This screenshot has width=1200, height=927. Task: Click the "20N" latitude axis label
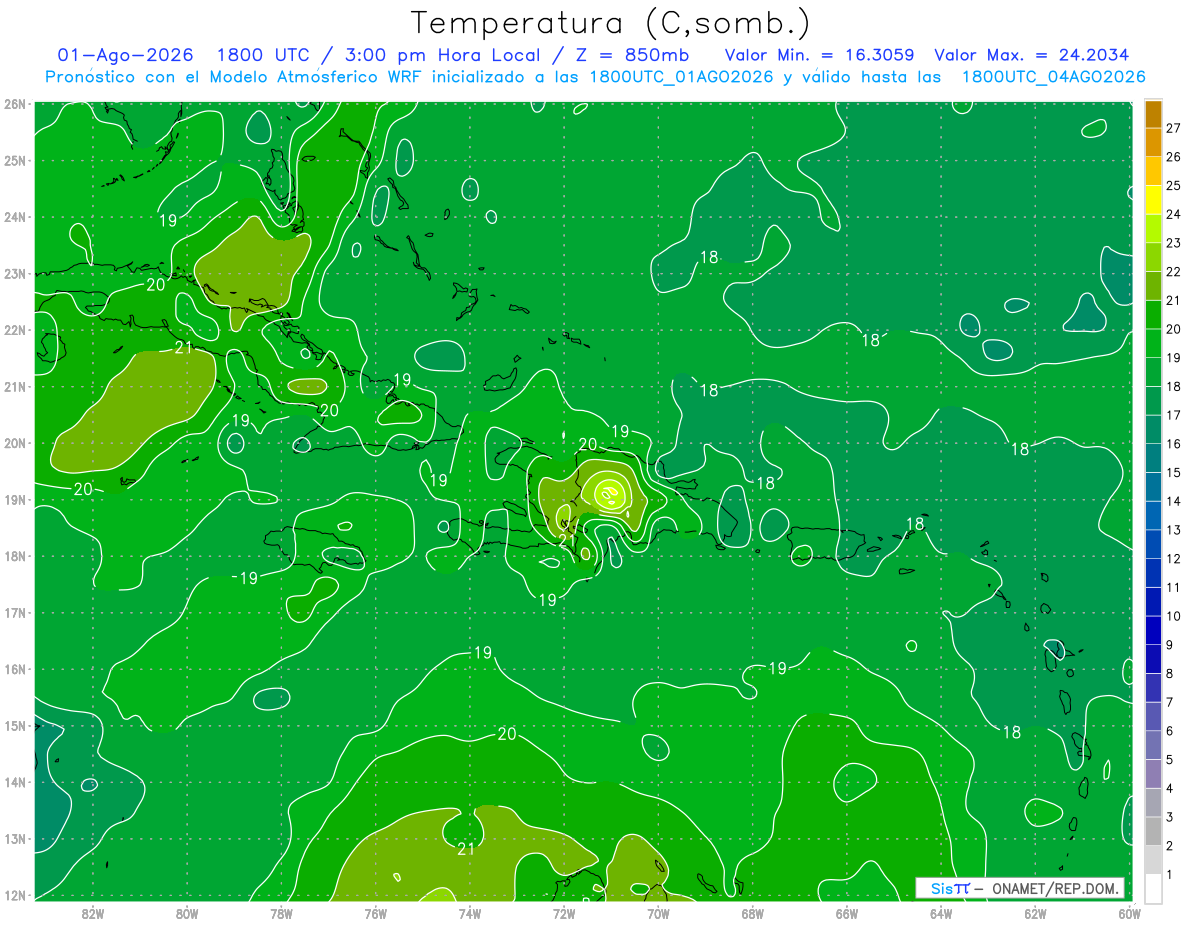(14, 443)
